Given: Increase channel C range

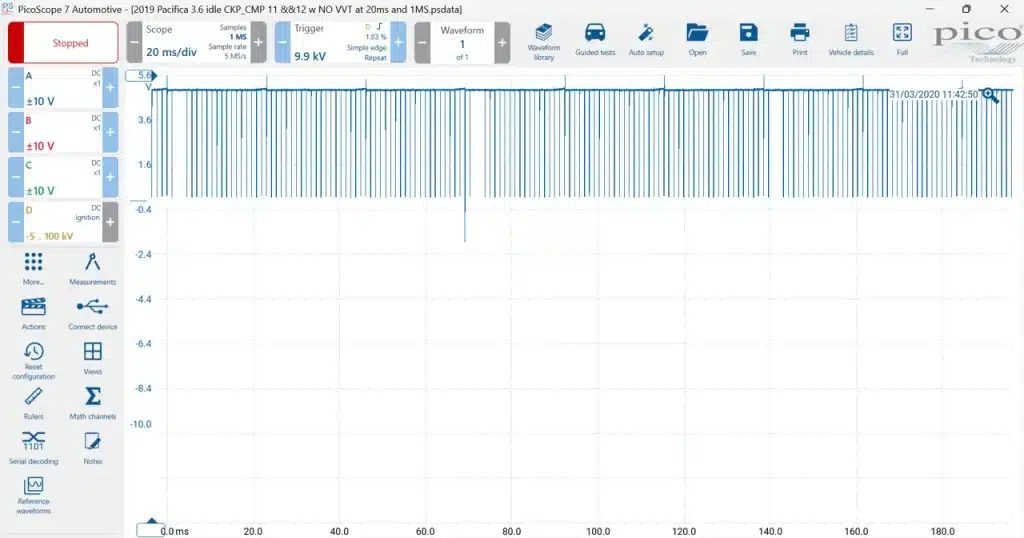Looking at the screenshot, I should click(x=110, y=178).
